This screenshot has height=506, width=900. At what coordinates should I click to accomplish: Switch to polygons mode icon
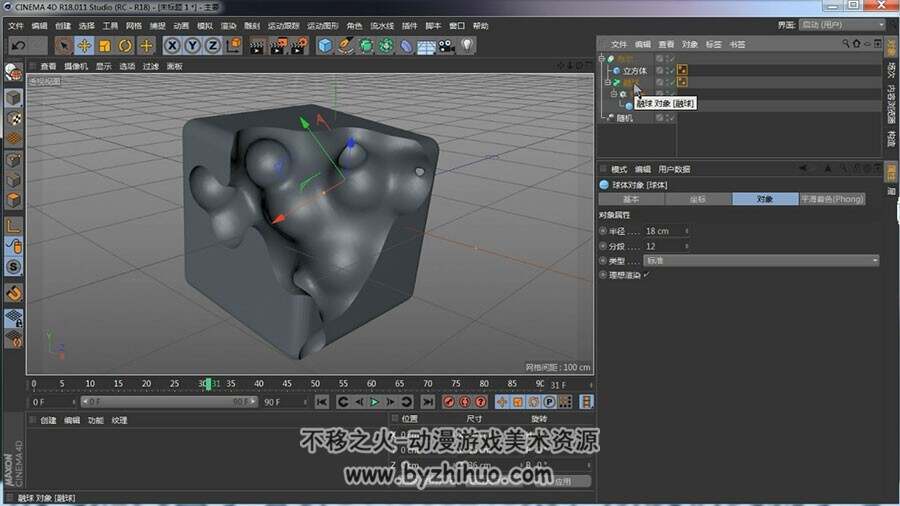(x=14, y=200)
